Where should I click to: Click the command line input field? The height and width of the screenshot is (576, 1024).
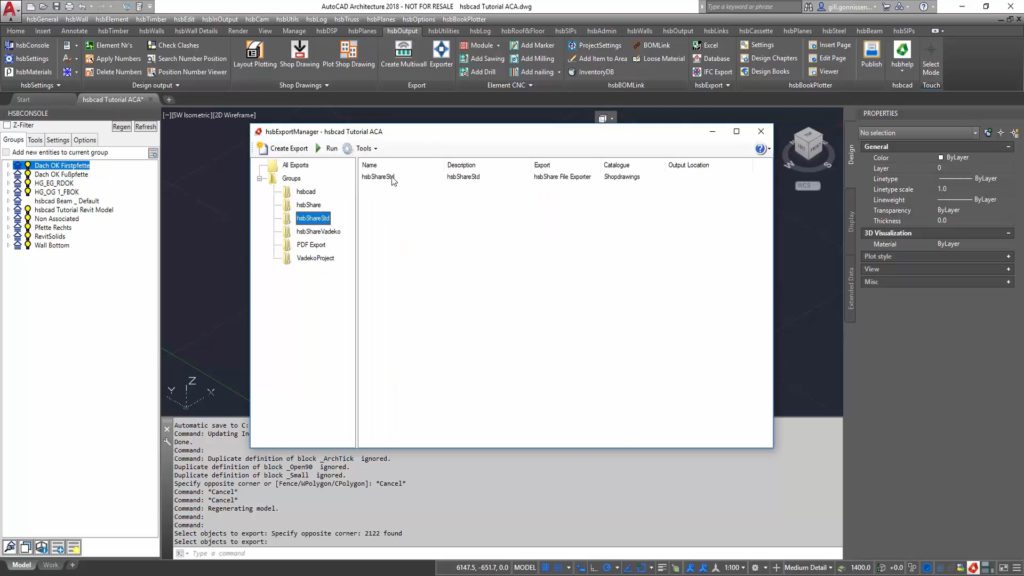[x=509, y=553]
